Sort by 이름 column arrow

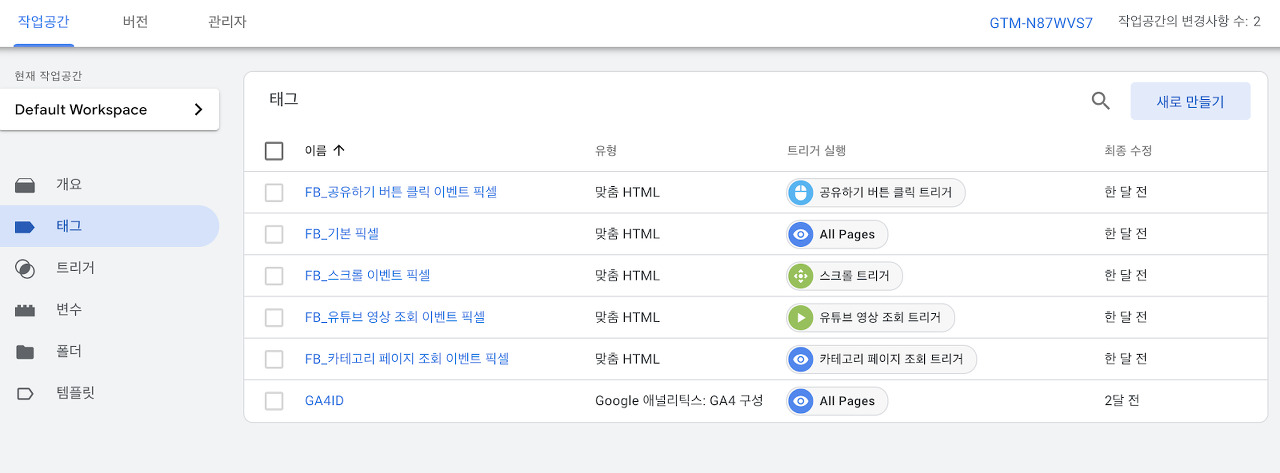click(x=338, y=151)
